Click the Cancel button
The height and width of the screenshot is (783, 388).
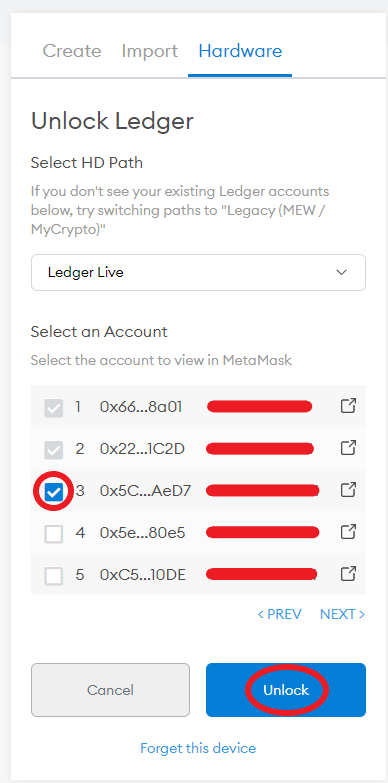click(110, 690)
